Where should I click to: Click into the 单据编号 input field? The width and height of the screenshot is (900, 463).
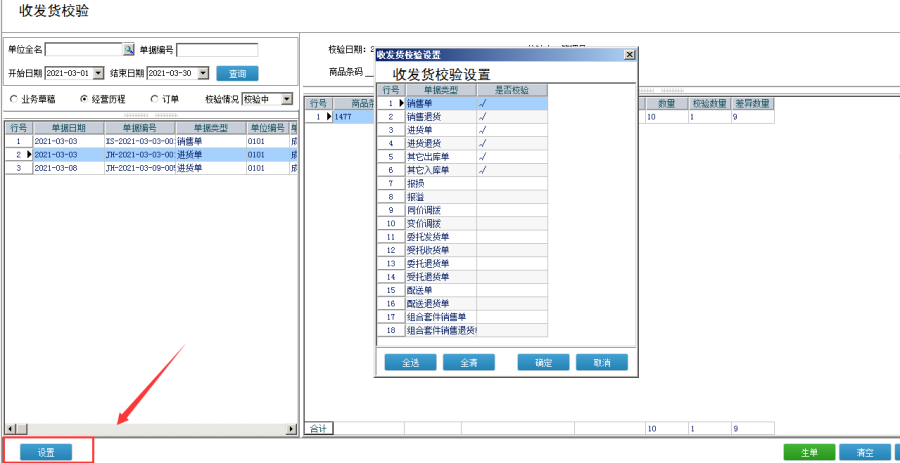217,49
